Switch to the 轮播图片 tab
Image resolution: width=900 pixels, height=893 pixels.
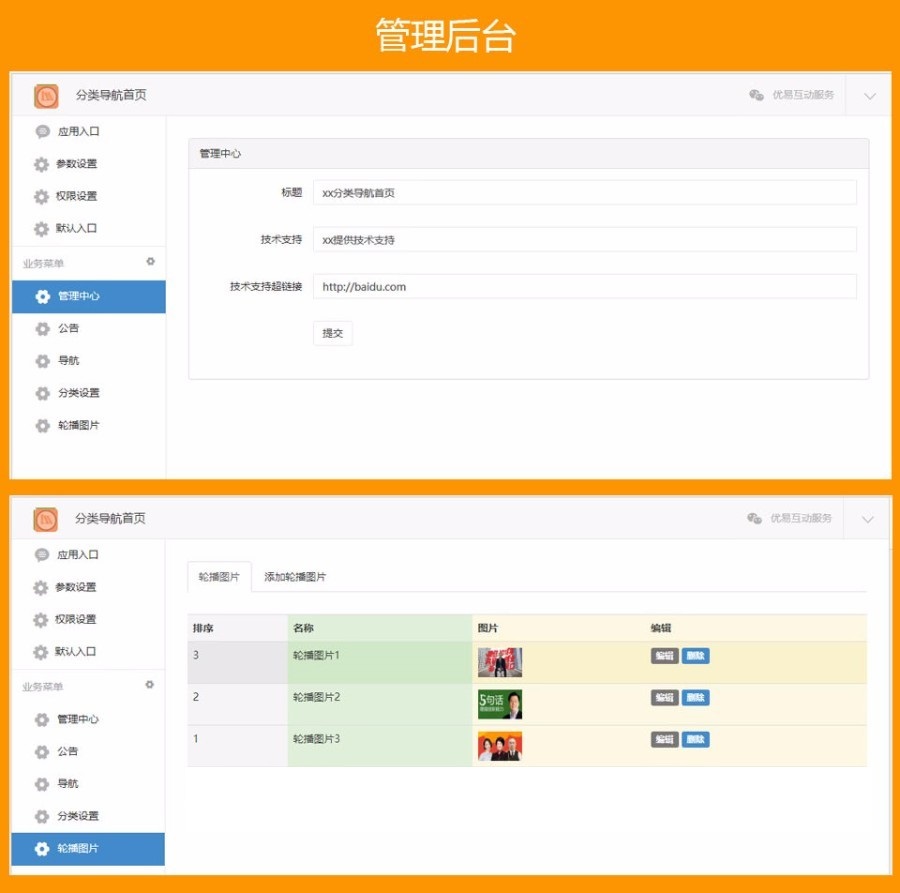tap(219, 577)
